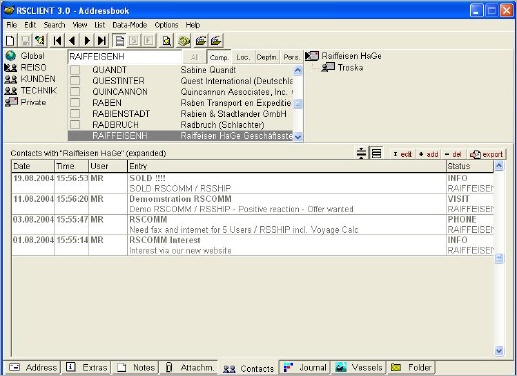Screen dimensions: 517x376
Task: Click the add contact button
Action: click(429, 154)
